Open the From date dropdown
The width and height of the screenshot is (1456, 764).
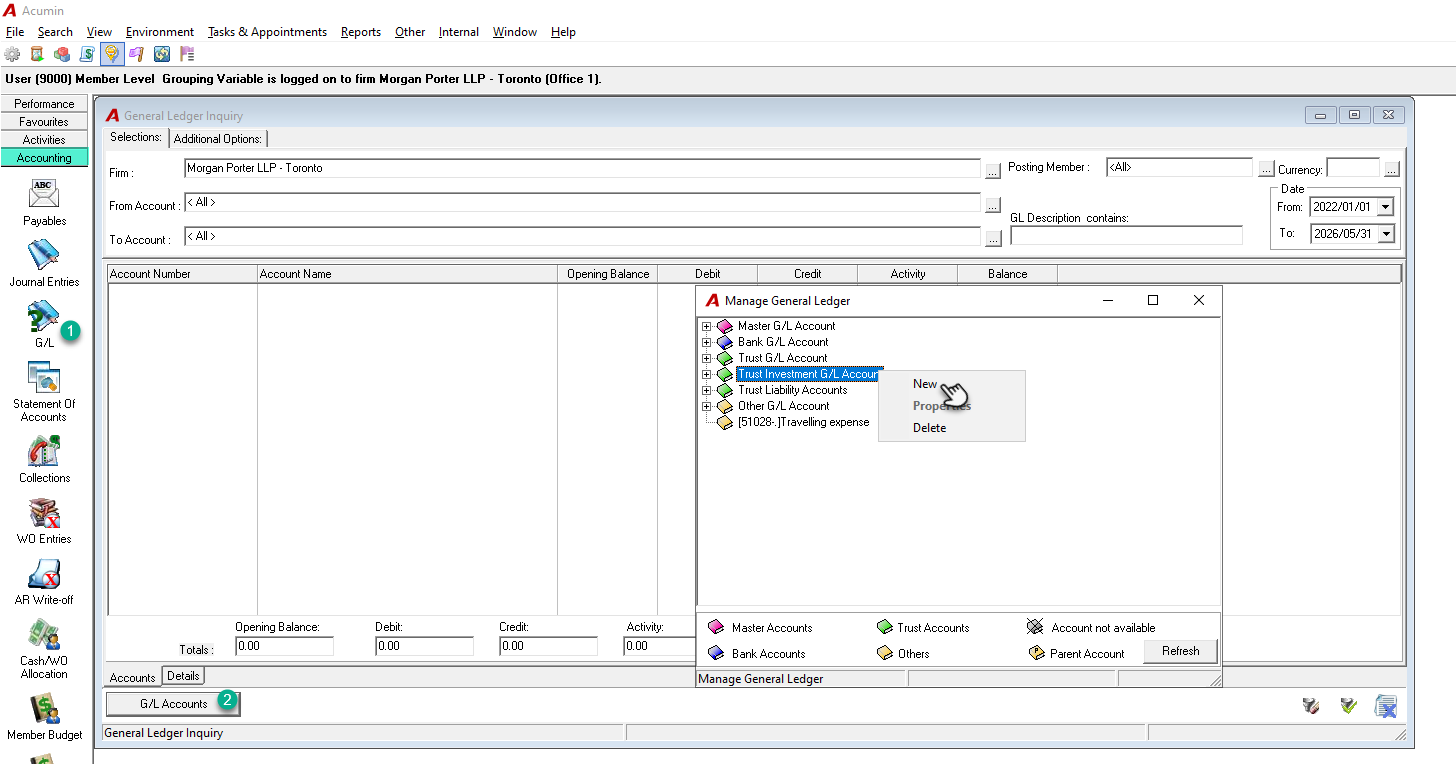(1385, 207)
